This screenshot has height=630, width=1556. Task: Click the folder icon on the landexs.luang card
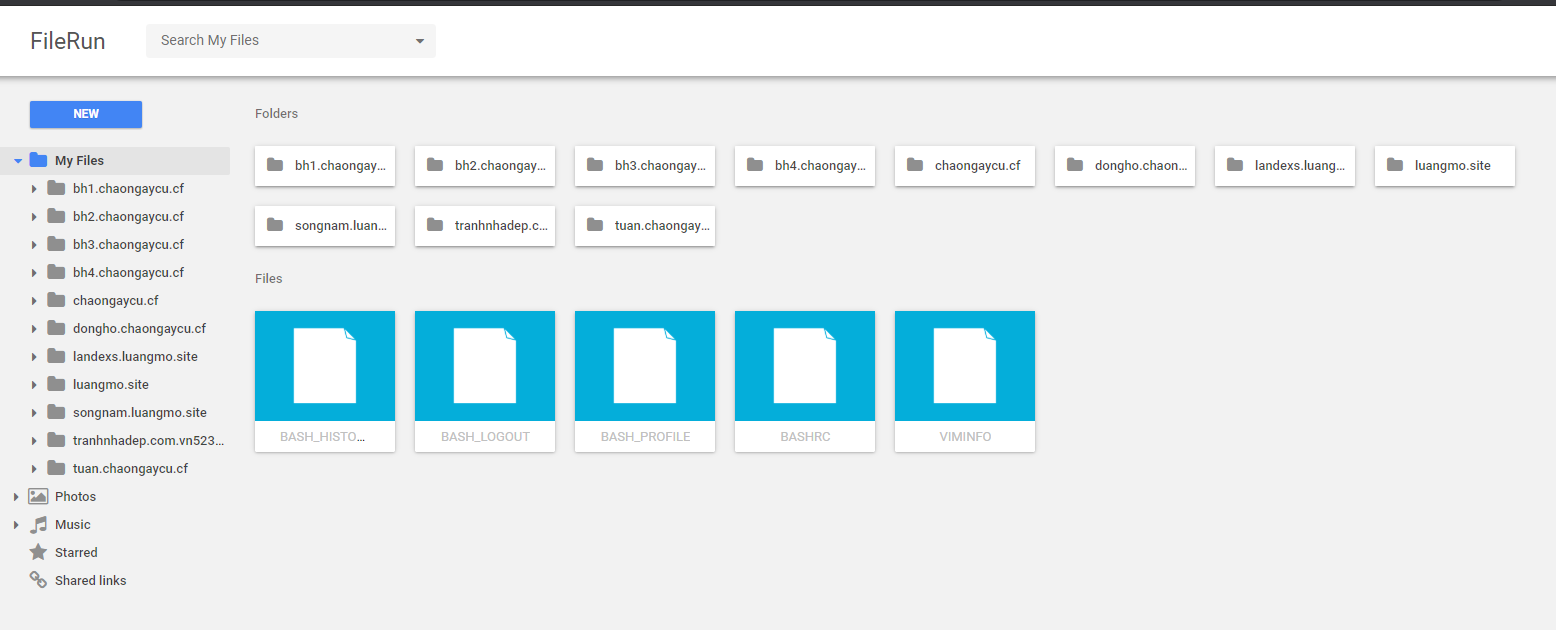[x=1235, y=165]
